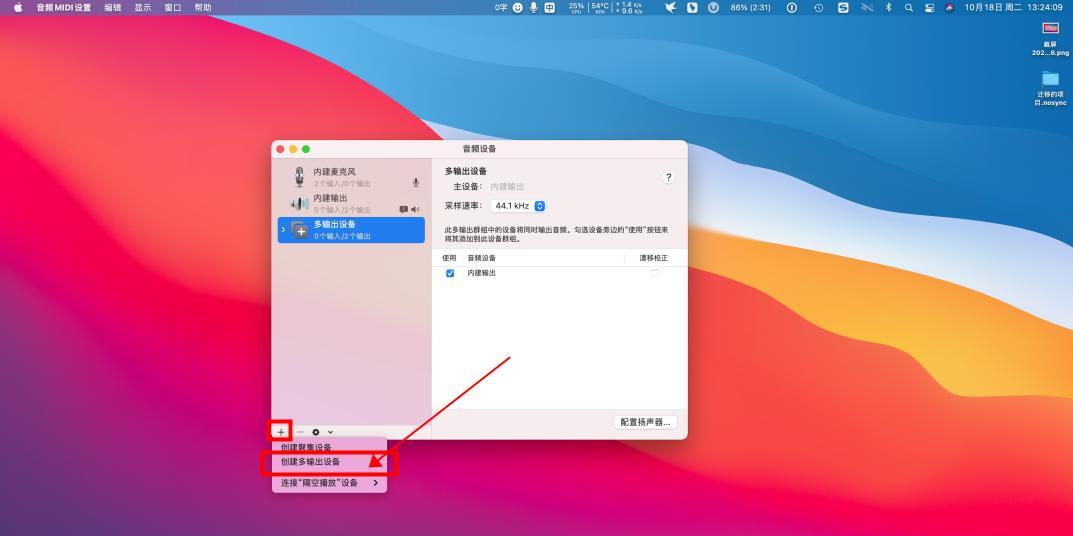The image size is (1073, 536).
Task: Click the microphone device icon for 内建麦克风
Action: [299, 177]
